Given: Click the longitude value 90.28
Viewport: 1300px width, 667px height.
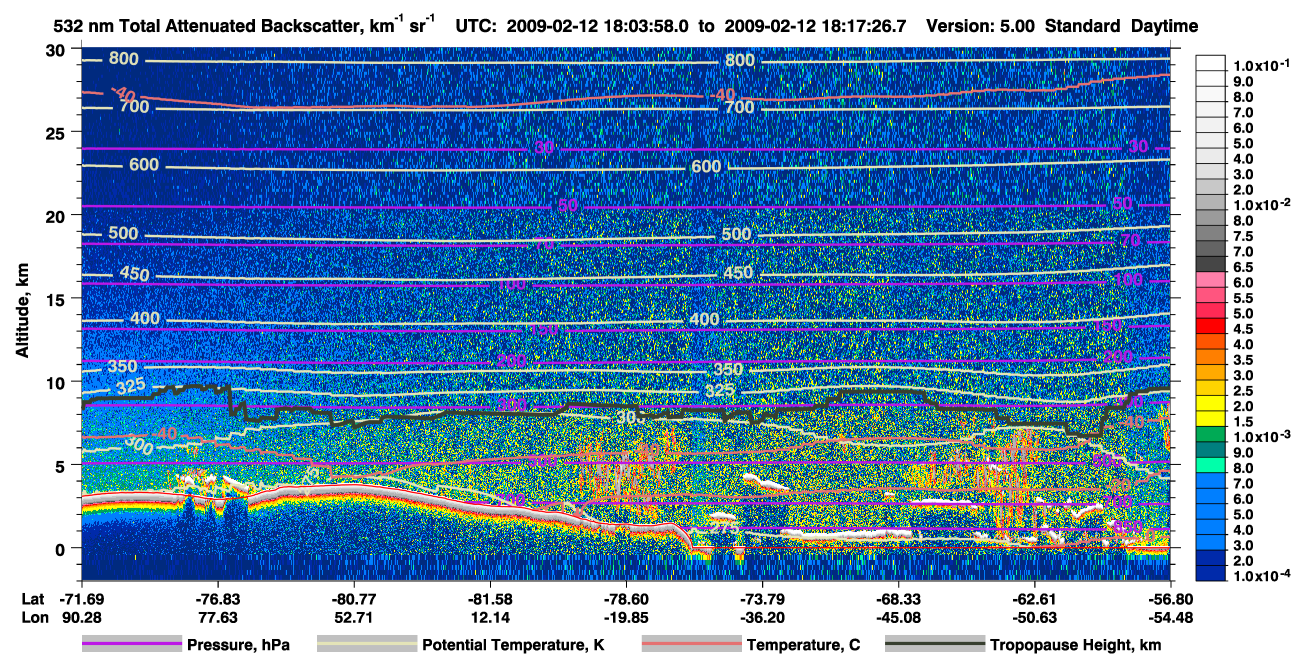Looking at the screenshot, I should (x=83, y=617).
